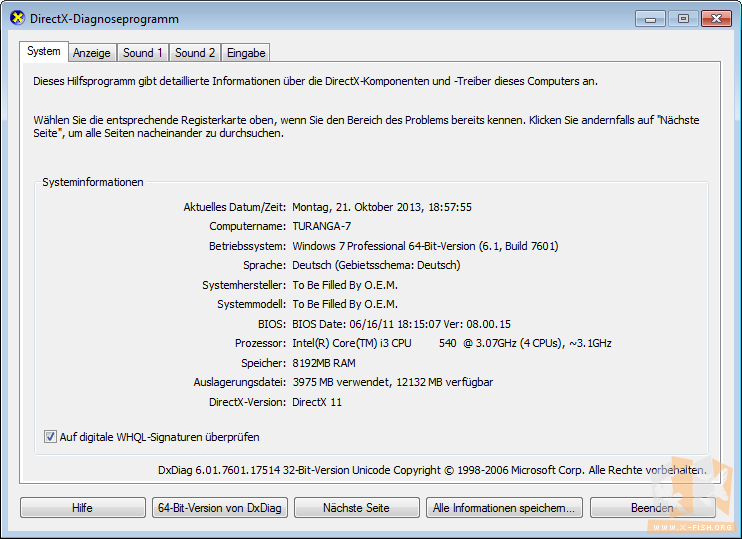Go to Nächste Seite
This screenshot has height=539, width=742.
coord(356,508)
